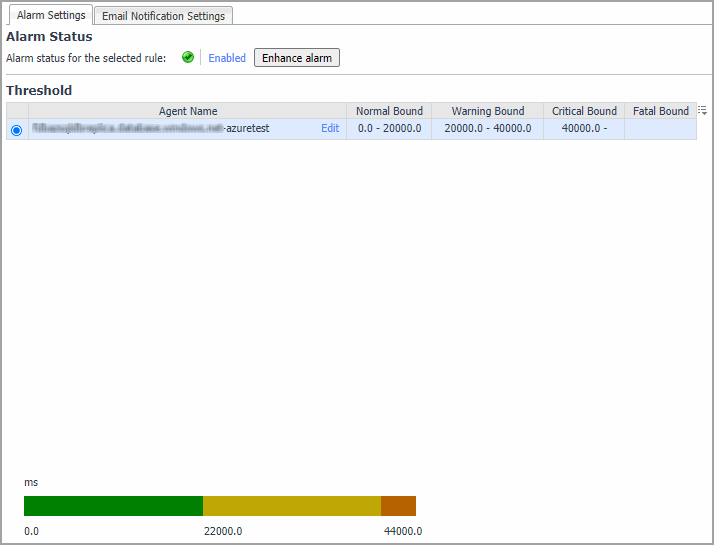Click the 20000.0 - 40000.0 warning bound cell
The width and height of the screenshot is (714, 545).
[x=488, y=128]
